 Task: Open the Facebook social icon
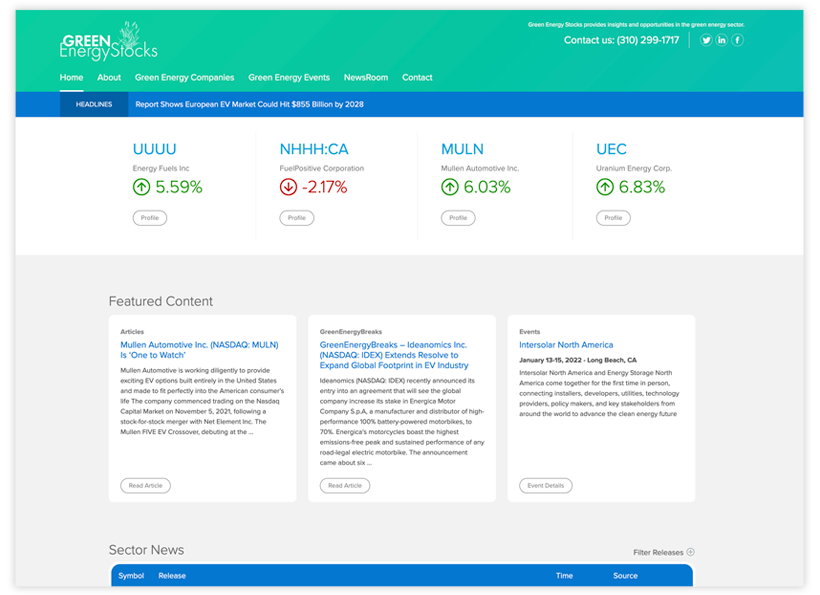click(737, 40)
